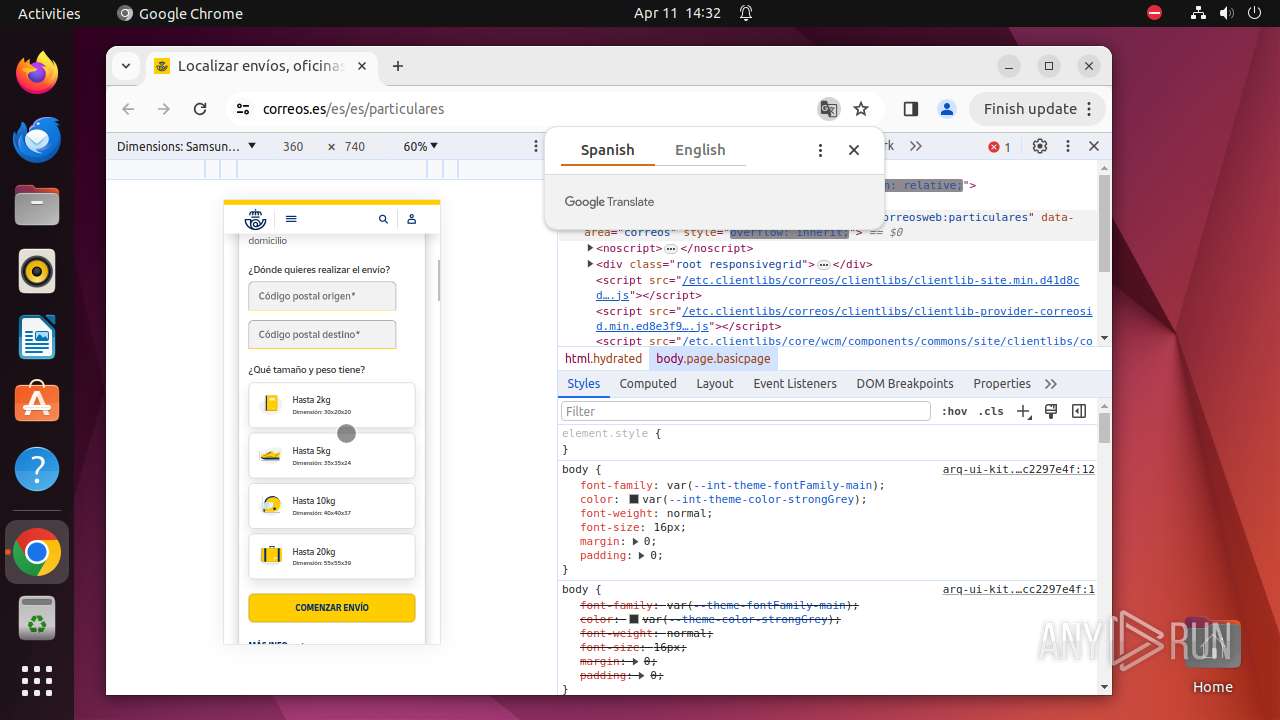Screen dimensions: 1280x720
Task: Go back to previous page
Action: (x=128, y=109)
